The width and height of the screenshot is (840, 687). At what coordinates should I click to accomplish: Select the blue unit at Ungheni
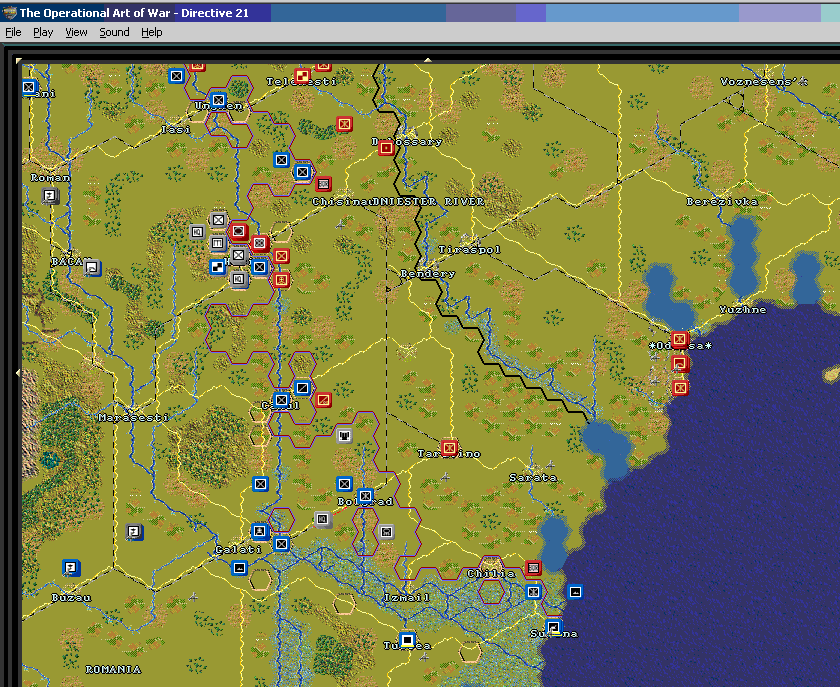point(218,100)
